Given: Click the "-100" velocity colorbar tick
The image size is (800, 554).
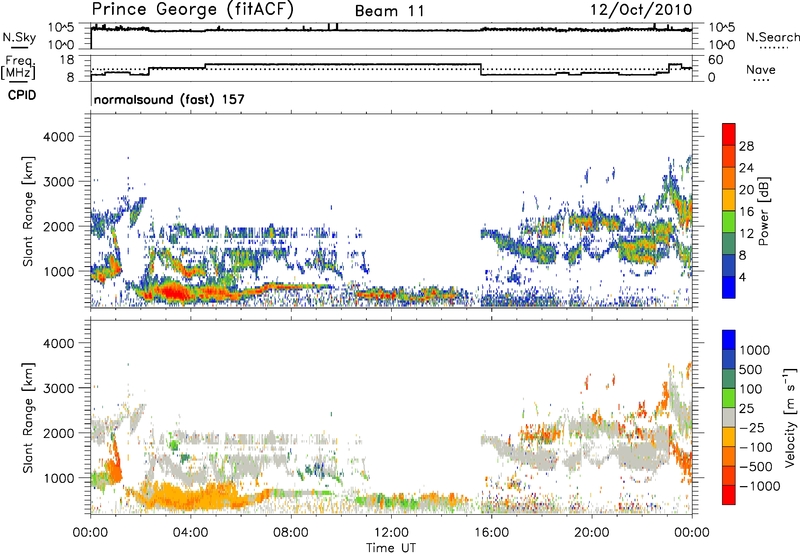Looking at the screenshot, I should coord(756,447).
